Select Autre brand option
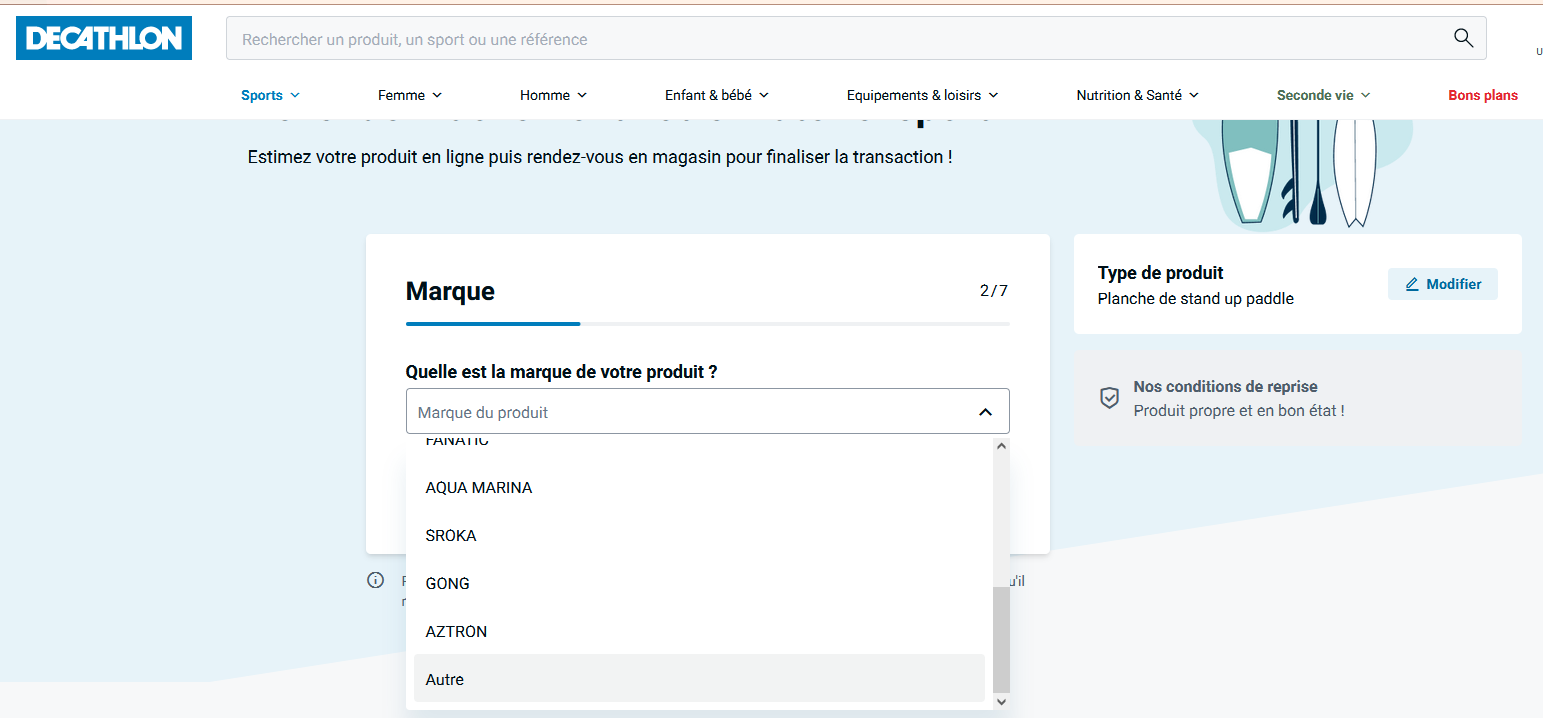The height and width of the screenshot is (718, 1543). (x=699, y=679)
